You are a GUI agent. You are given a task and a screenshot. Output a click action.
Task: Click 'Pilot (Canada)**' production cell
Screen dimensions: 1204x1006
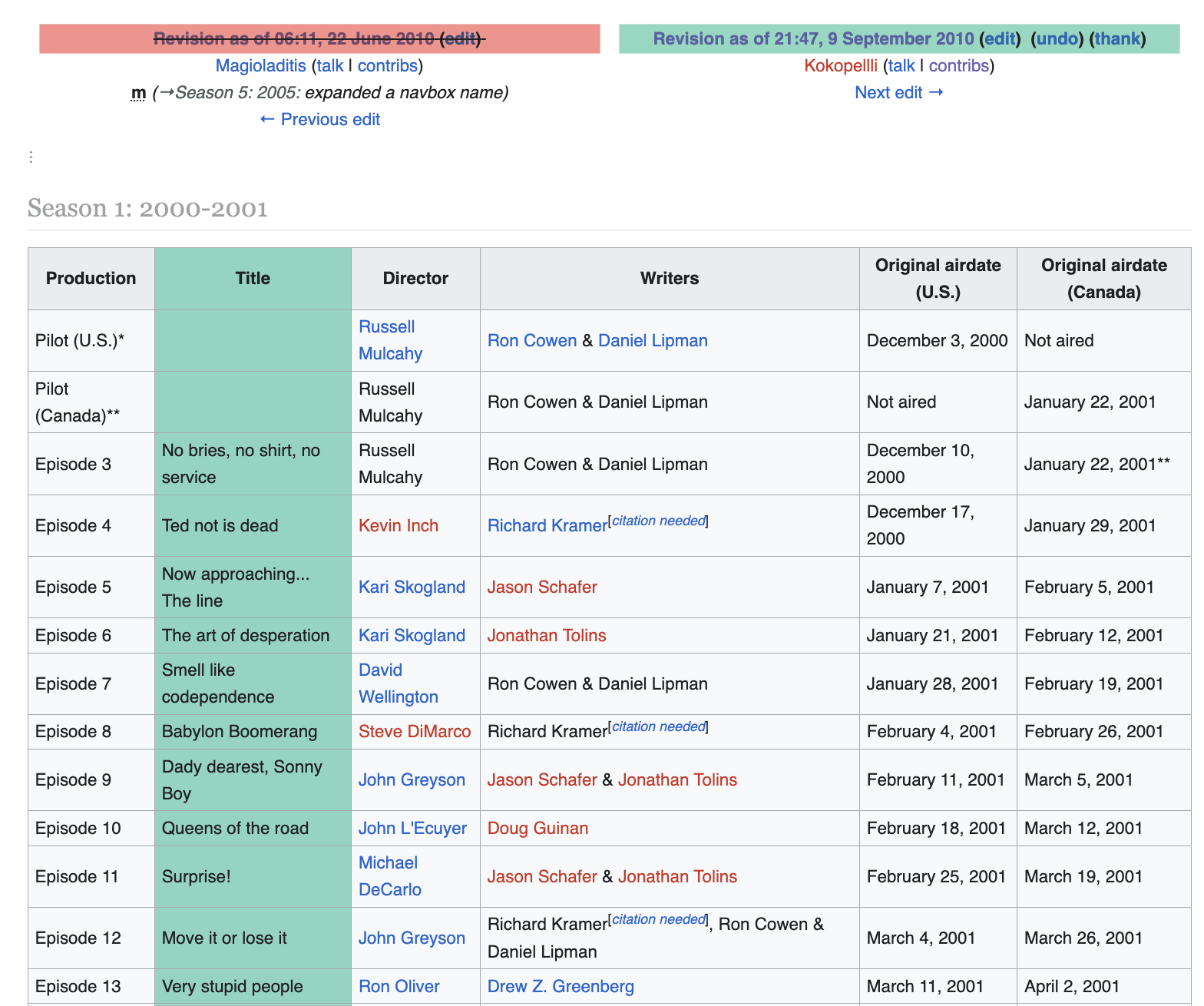(x=91, y=402)
